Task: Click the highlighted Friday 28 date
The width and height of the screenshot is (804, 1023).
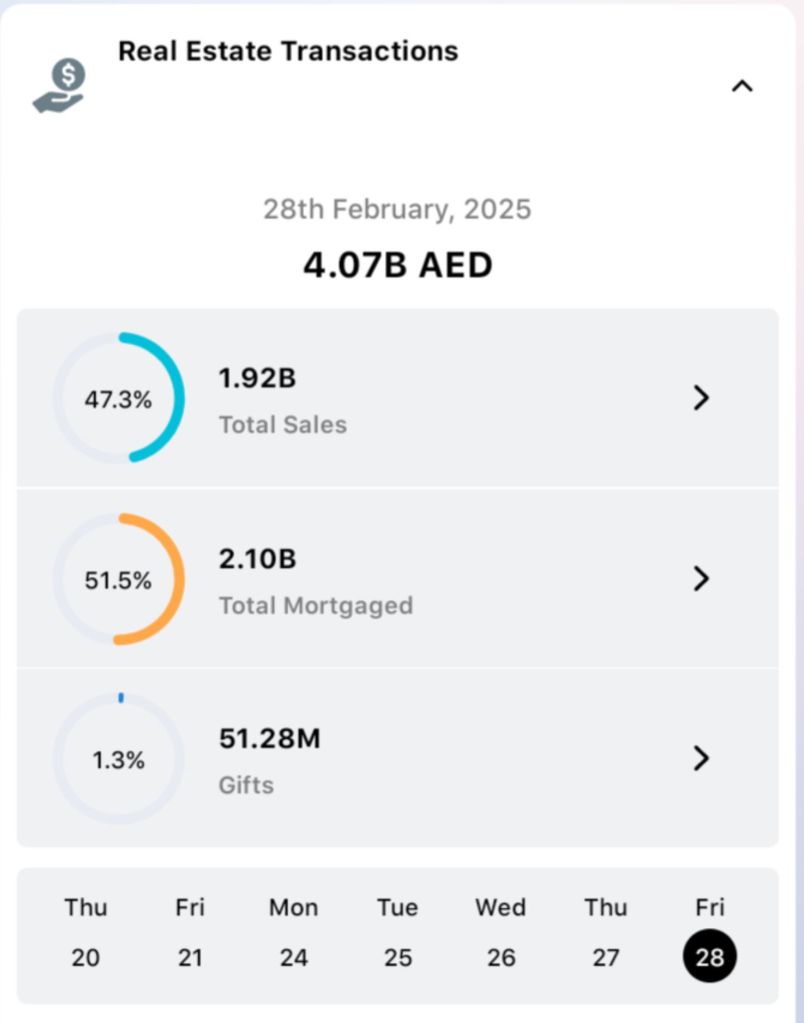Action: [710, 956]
